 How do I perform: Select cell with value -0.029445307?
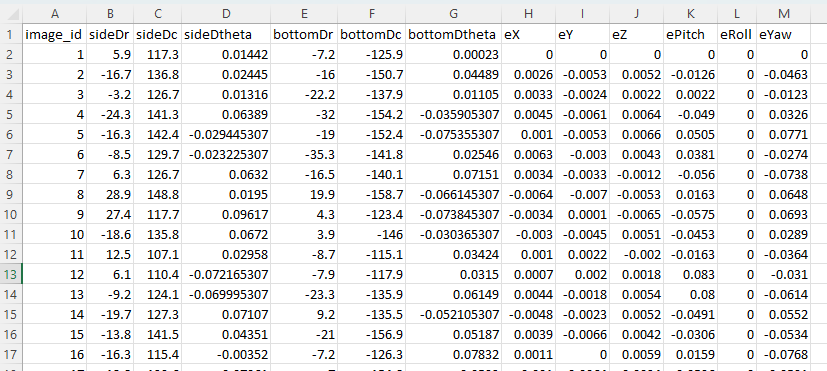click(226, 135)
